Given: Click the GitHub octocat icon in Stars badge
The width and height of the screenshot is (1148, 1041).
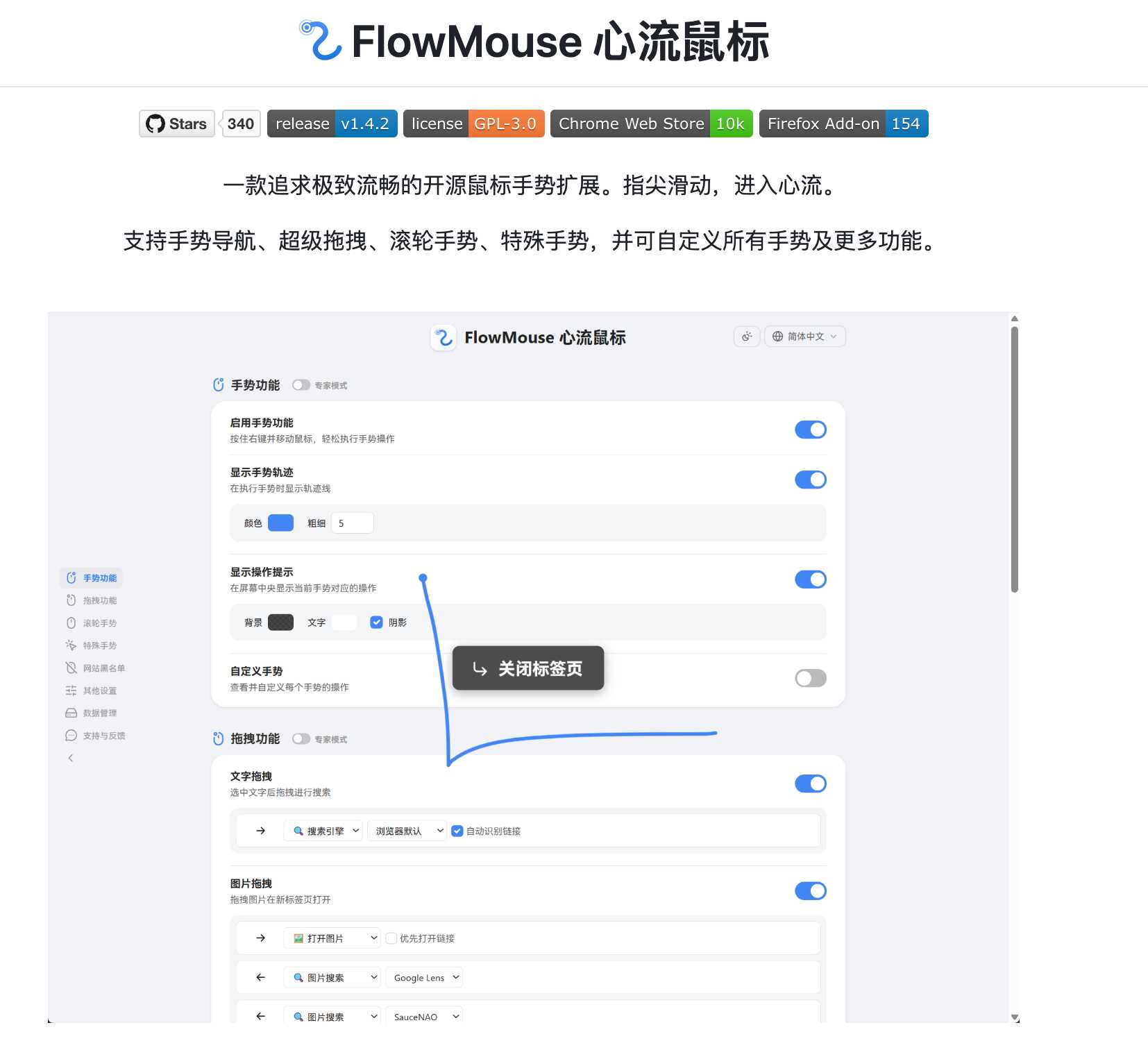Looking at the screenshot, I should pyautogui.click(x=155, y=124).
